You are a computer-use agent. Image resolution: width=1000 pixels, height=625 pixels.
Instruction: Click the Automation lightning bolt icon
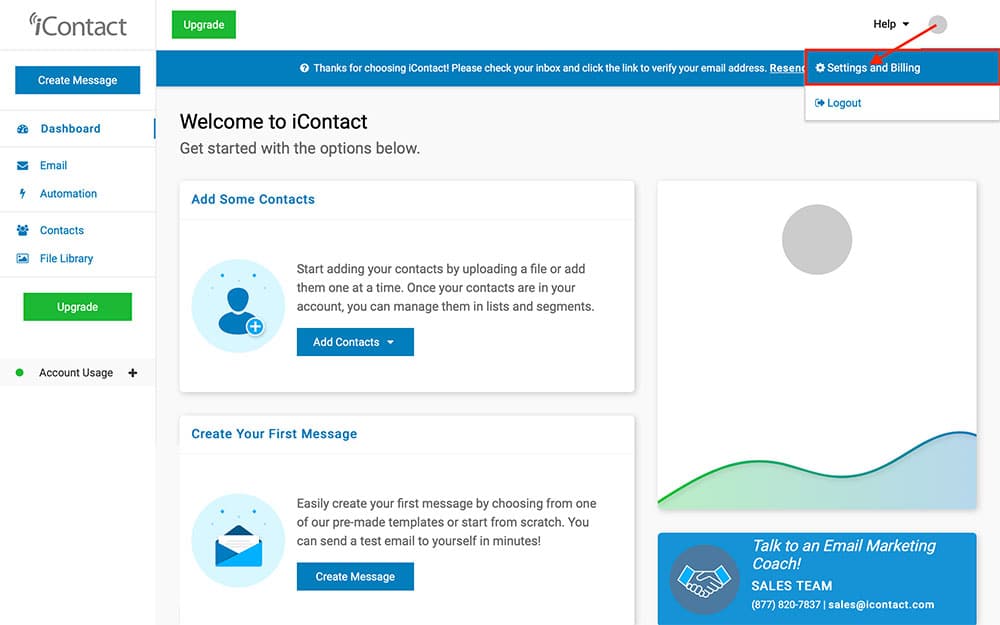click(x=23, y=194)
